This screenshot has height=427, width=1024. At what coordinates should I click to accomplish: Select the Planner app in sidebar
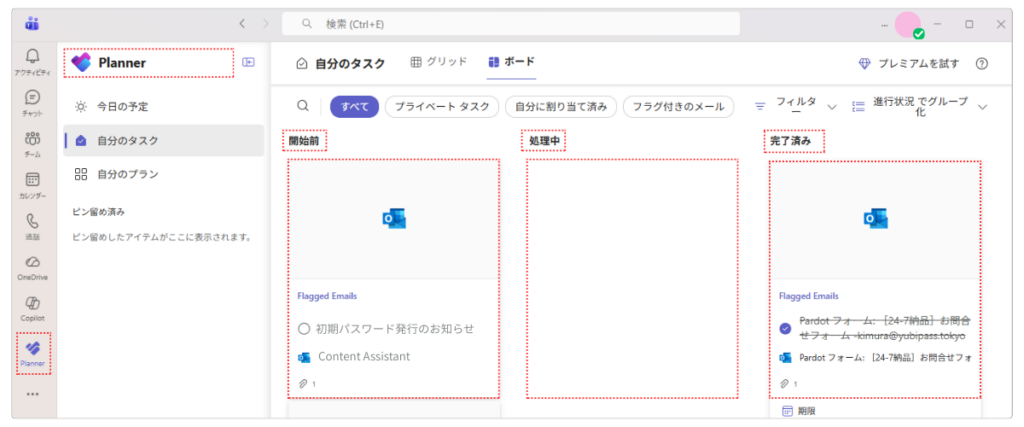(x=33, y=353)
